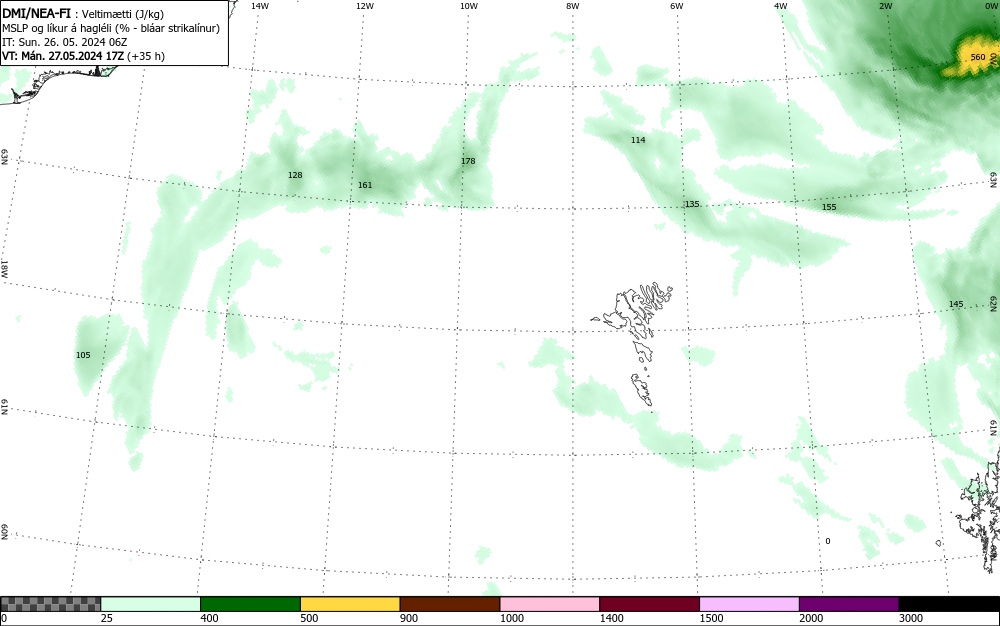Click the 12W longitude label
This screenshot has width=1000, height=626.
365,6
